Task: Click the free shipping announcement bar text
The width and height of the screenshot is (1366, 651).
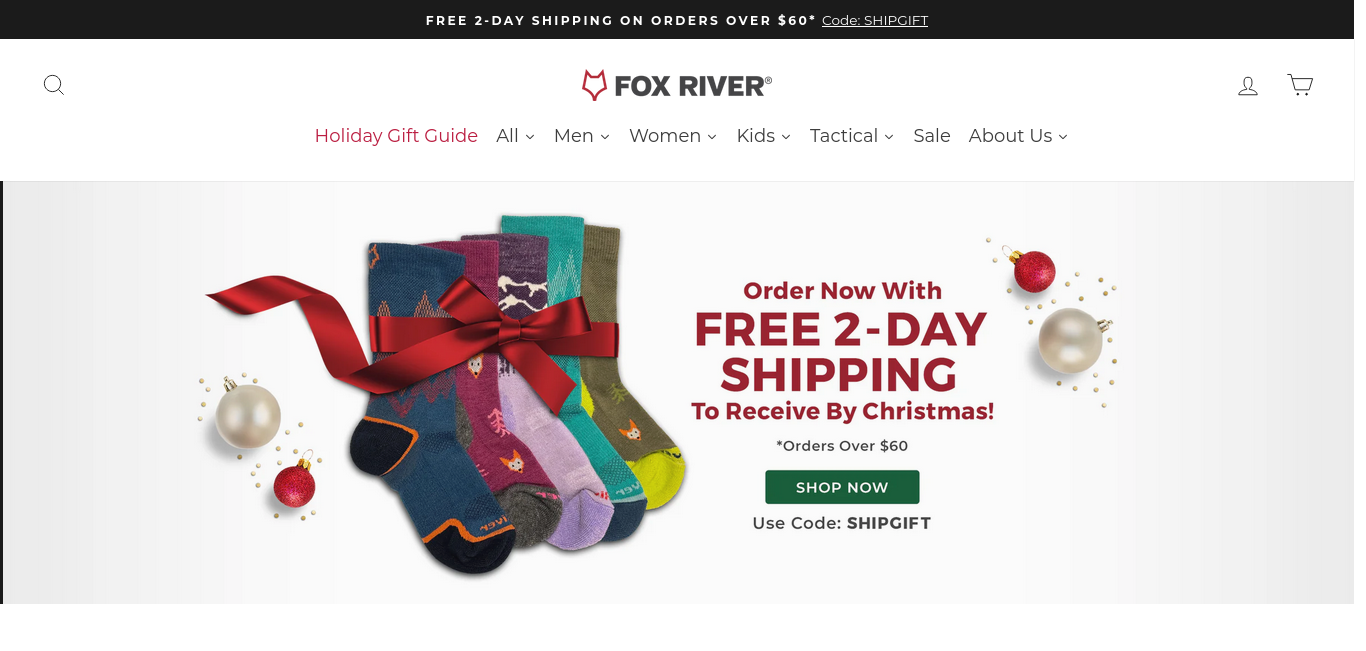Action: coord(621,20)
